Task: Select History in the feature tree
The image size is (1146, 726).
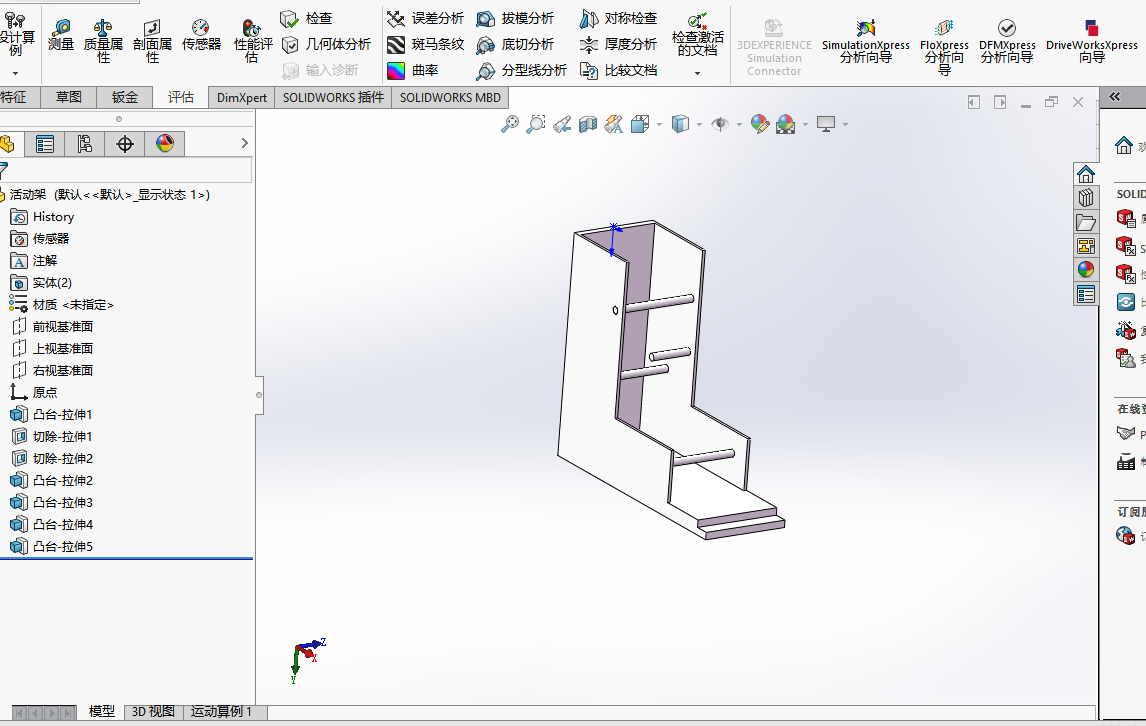Action: pos(42,217)
